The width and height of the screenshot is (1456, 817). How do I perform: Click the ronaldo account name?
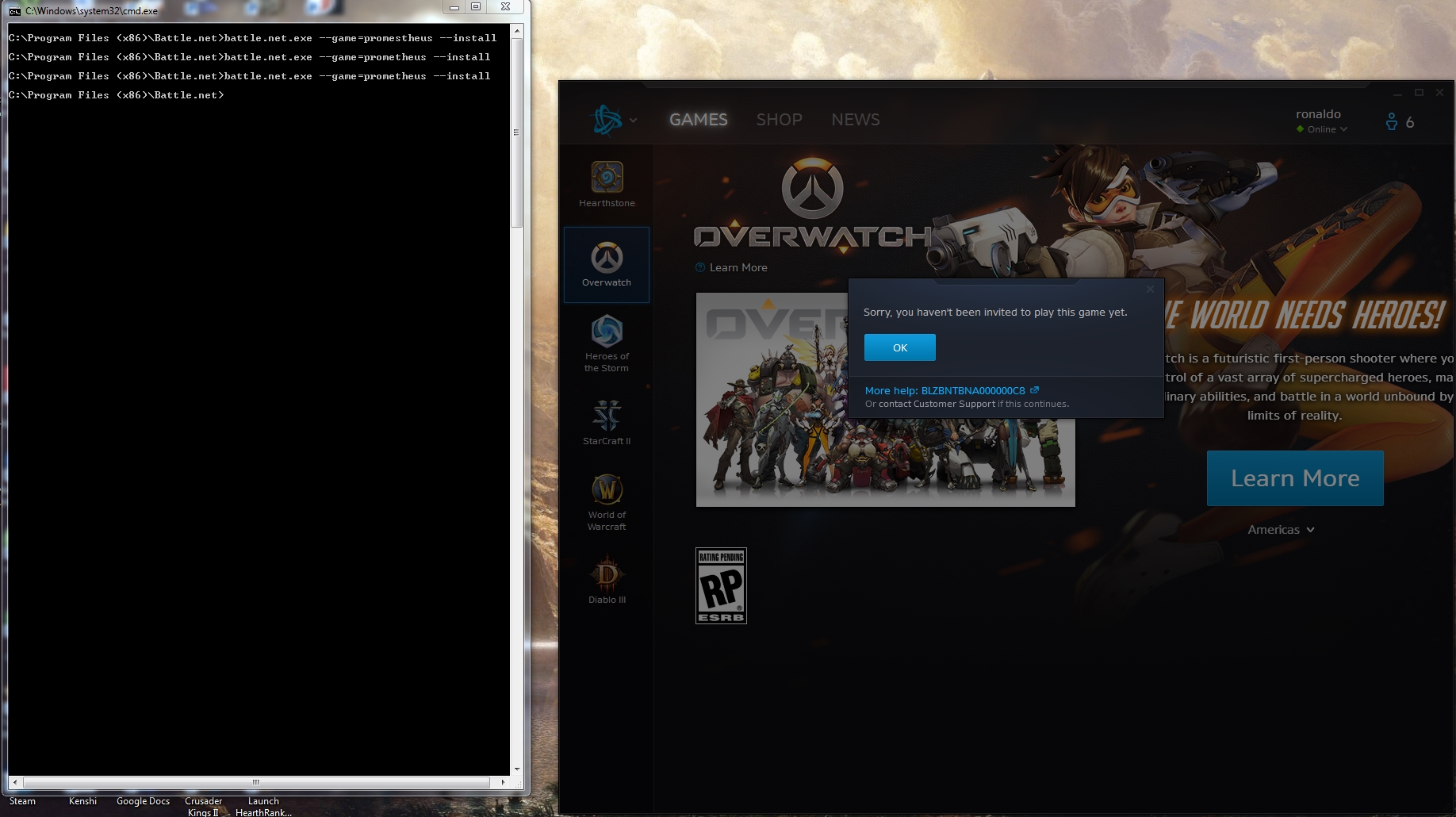pos(1318,114)
